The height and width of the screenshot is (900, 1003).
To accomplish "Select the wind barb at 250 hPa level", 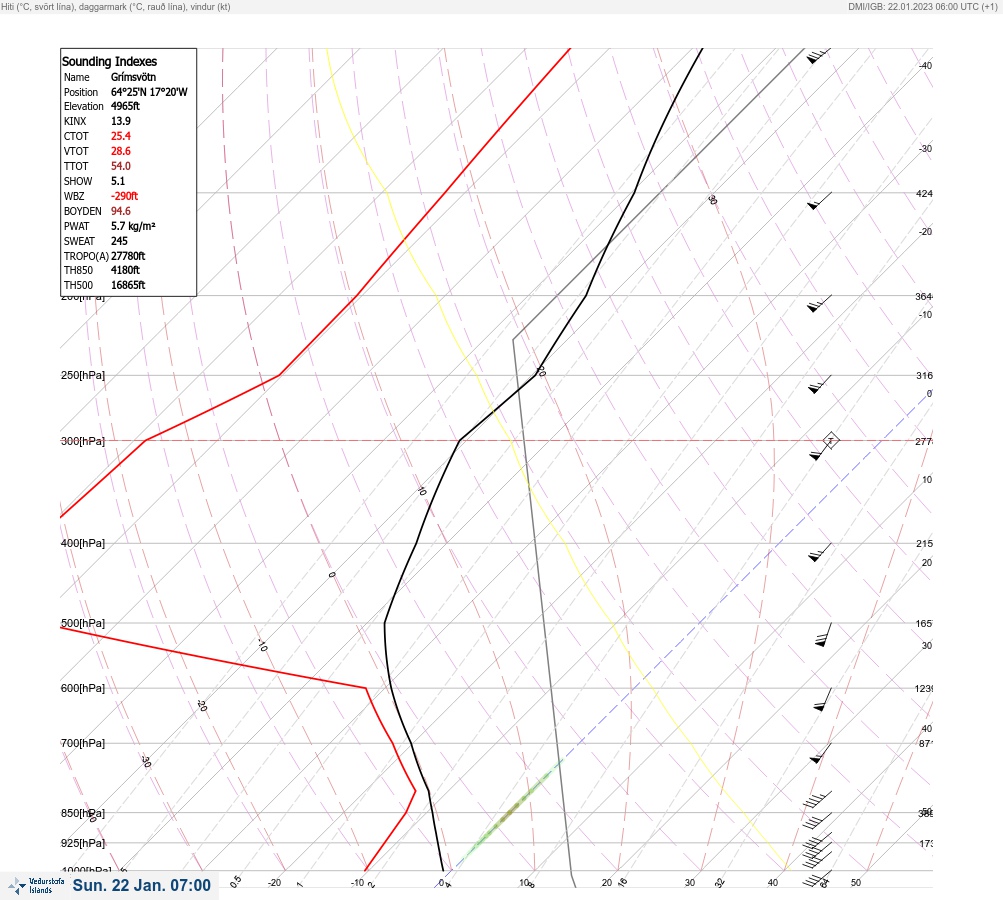I will (x=819, y=384).
